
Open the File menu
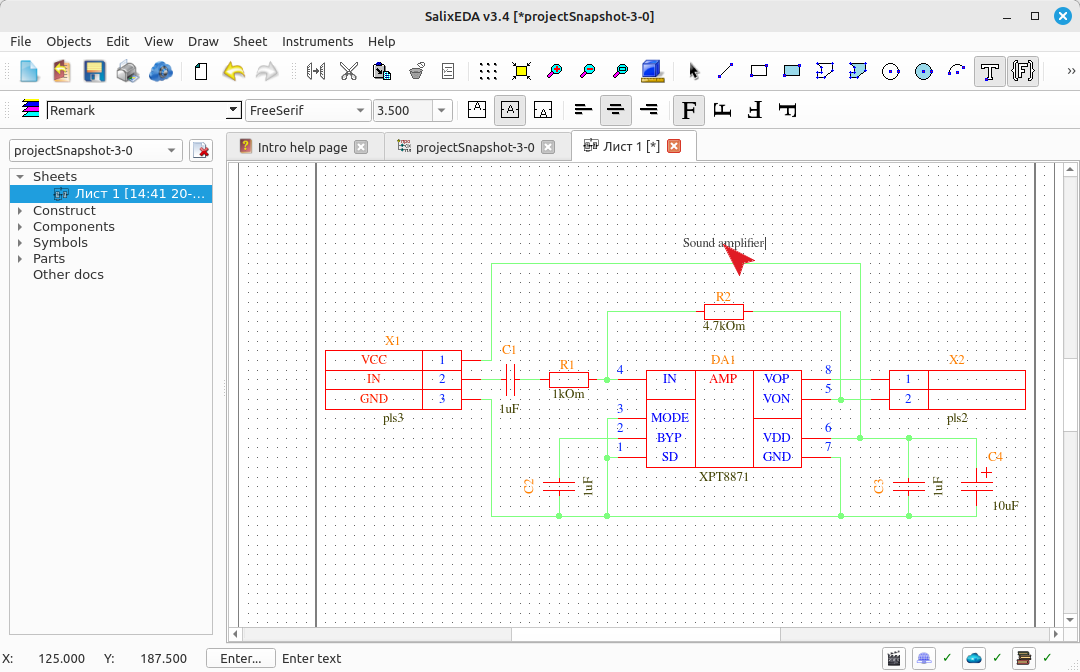[21, 41]
